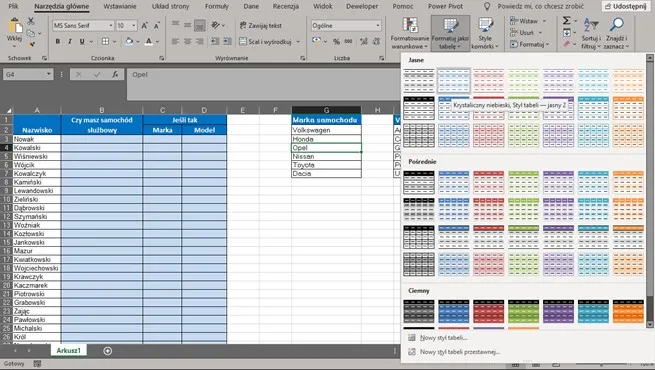Click cell containing Volkswagen
Image resolution: width=655 pixels, height=370 pixels.
pyautogui.click(x=326, y=130)
